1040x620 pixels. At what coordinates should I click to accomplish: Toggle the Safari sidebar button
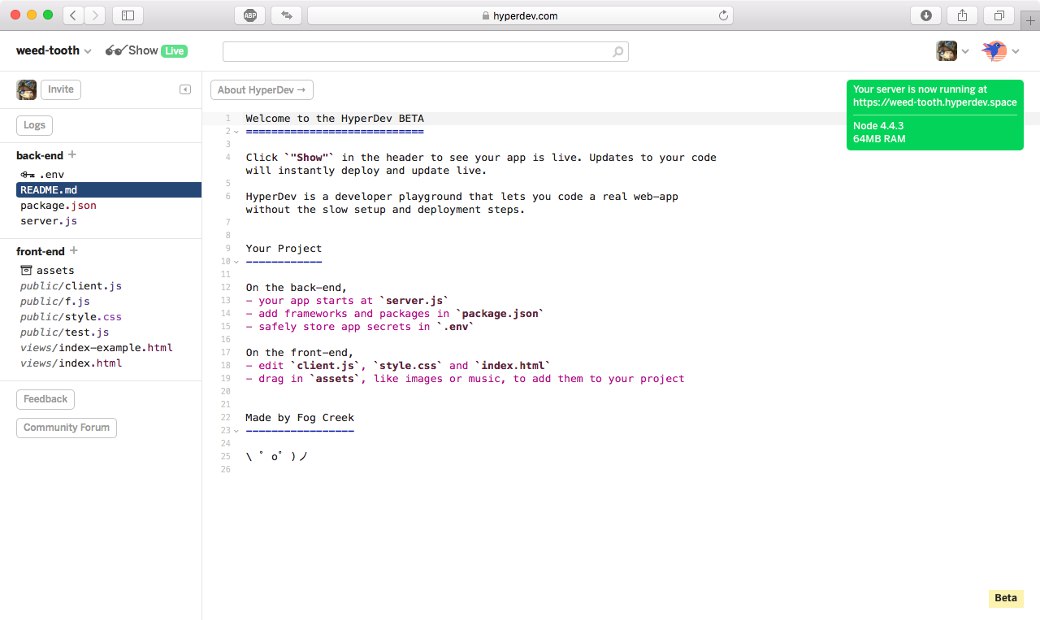128,15
